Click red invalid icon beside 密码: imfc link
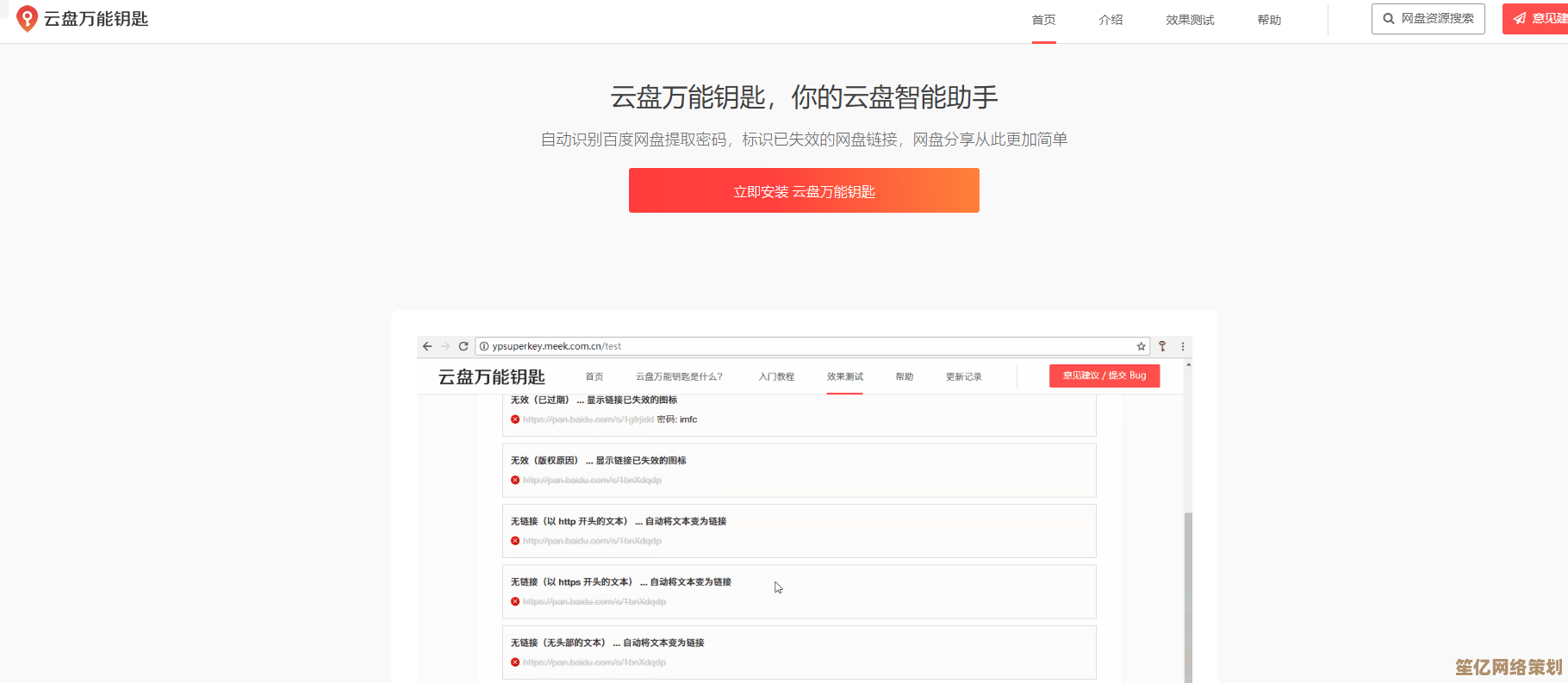1568x683 pixels. tap(515, 419)
